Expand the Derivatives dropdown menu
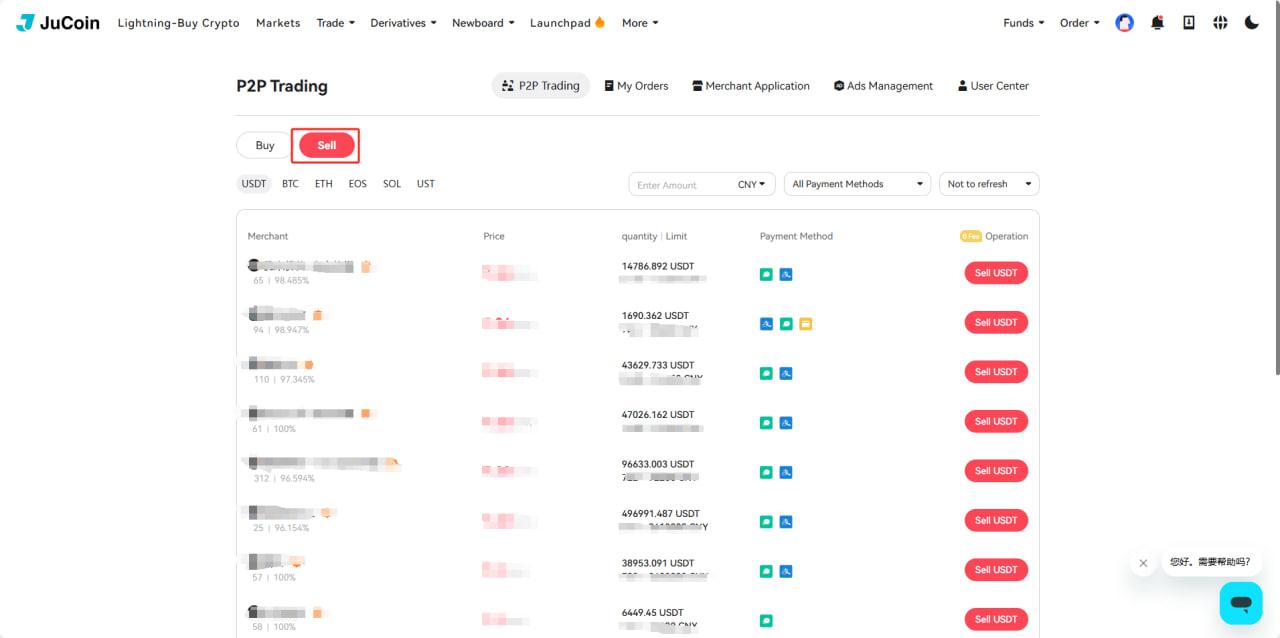The image size is (1280, 638). coord(403,23)
